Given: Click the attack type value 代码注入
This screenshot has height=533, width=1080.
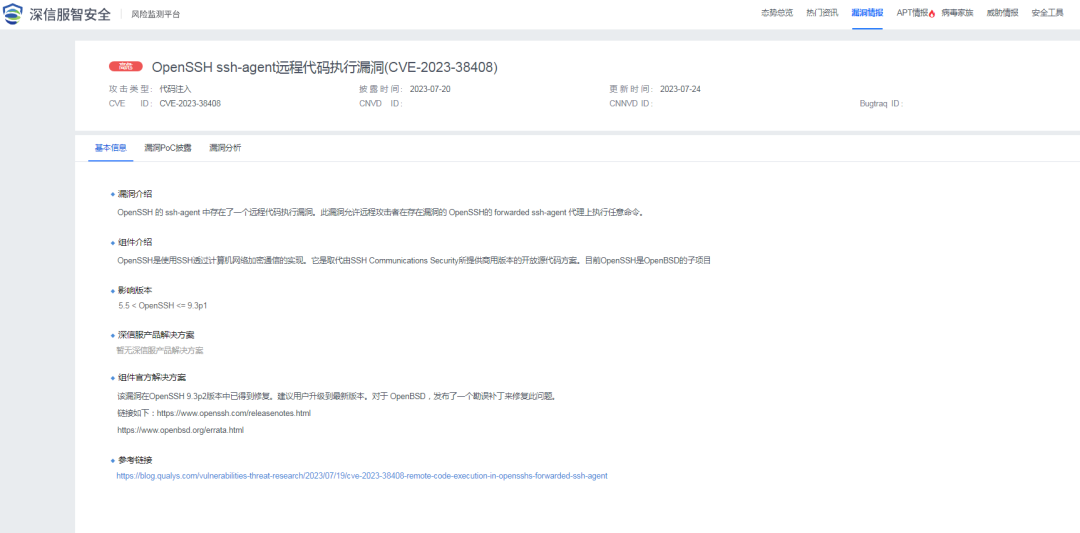Looking at the screenshot, I should tap(175, 89).
